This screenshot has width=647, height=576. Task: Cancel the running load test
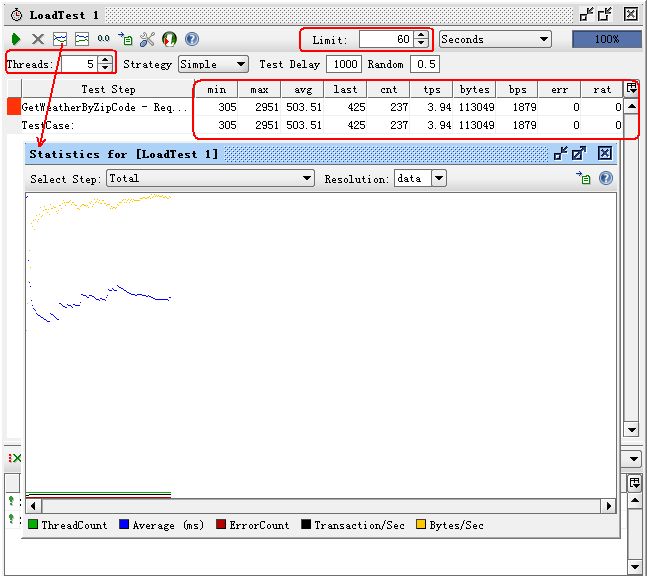point(38,39)
